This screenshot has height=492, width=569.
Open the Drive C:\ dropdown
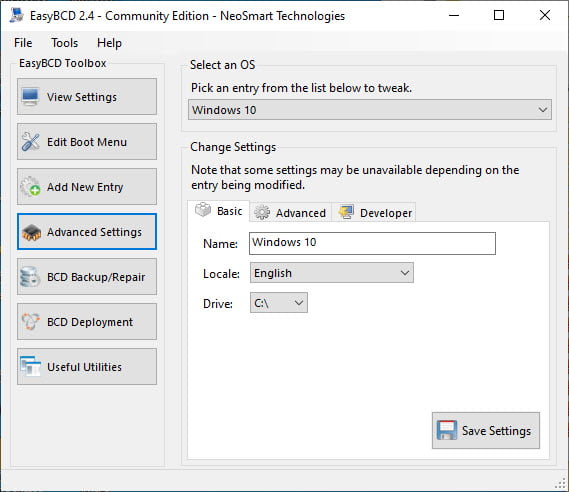[279, 303]
